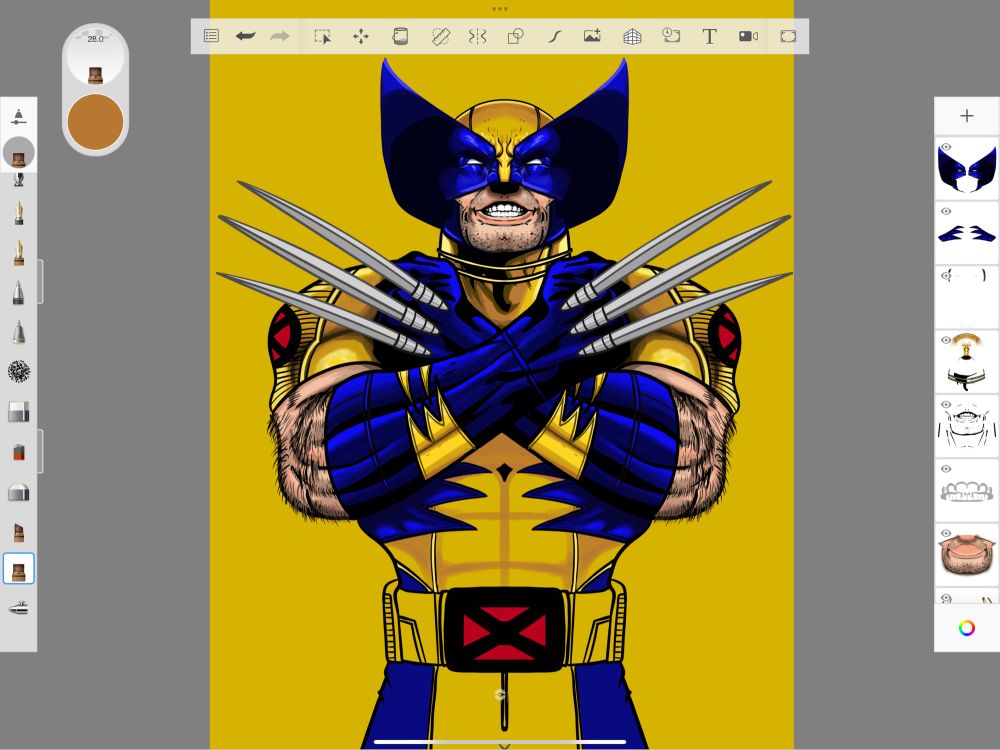Enable the Symmetry tool

[x=478, y=36]
